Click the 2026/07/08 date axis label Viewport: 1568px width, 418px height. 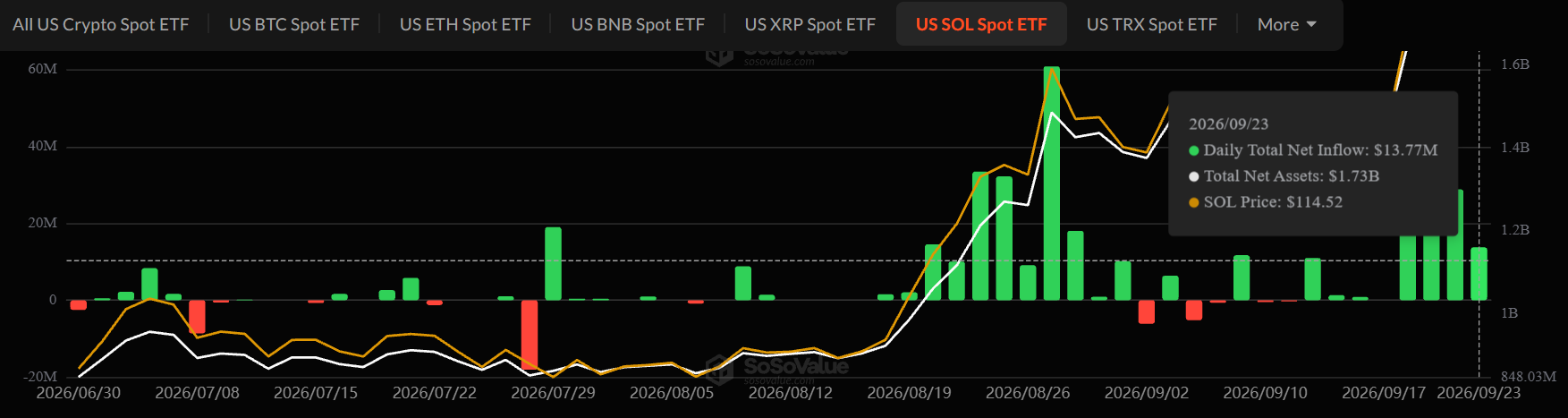[198, 393]
